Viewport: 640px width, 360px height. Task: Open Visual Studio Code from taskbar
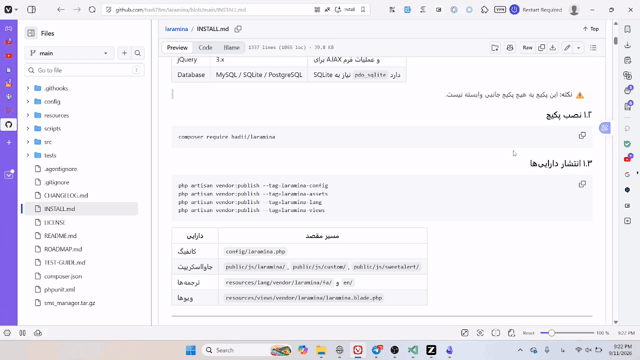coord(413,350)
